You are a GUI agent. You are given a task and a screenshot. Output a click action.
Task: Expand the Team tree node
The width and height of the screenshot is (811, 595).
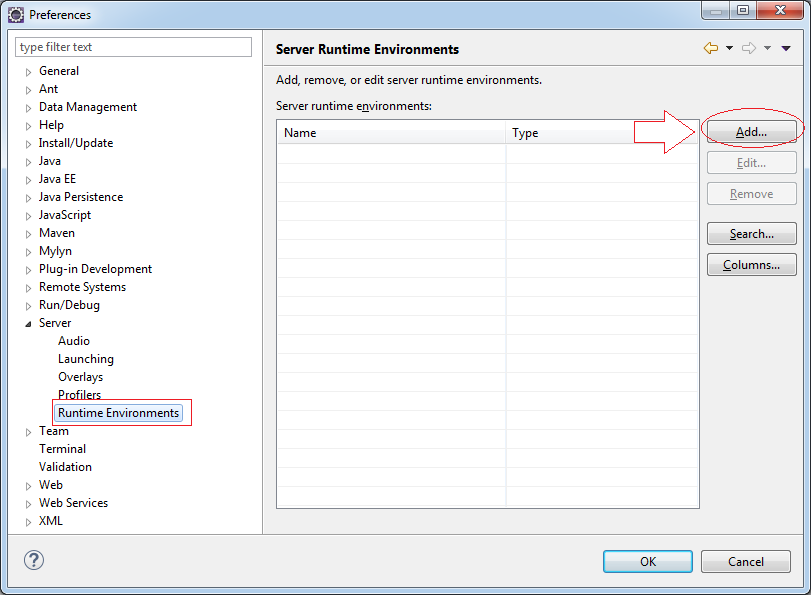point(28,432)
